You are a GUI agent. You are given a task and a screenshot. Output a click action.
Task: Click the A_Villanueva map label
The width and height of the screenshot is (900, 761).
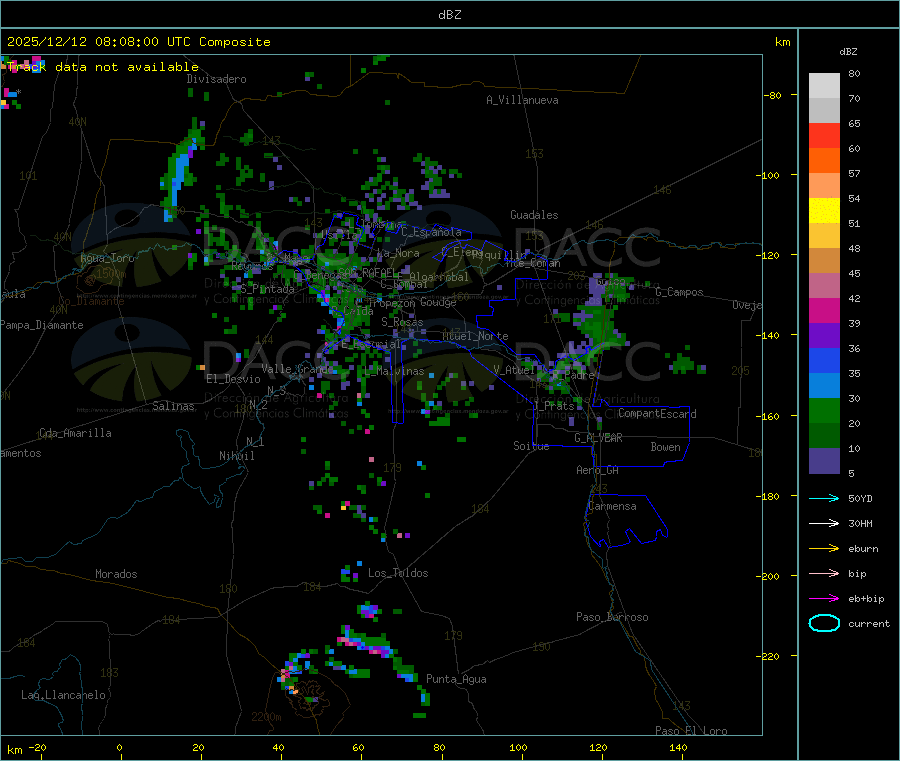tap(522, 100)
